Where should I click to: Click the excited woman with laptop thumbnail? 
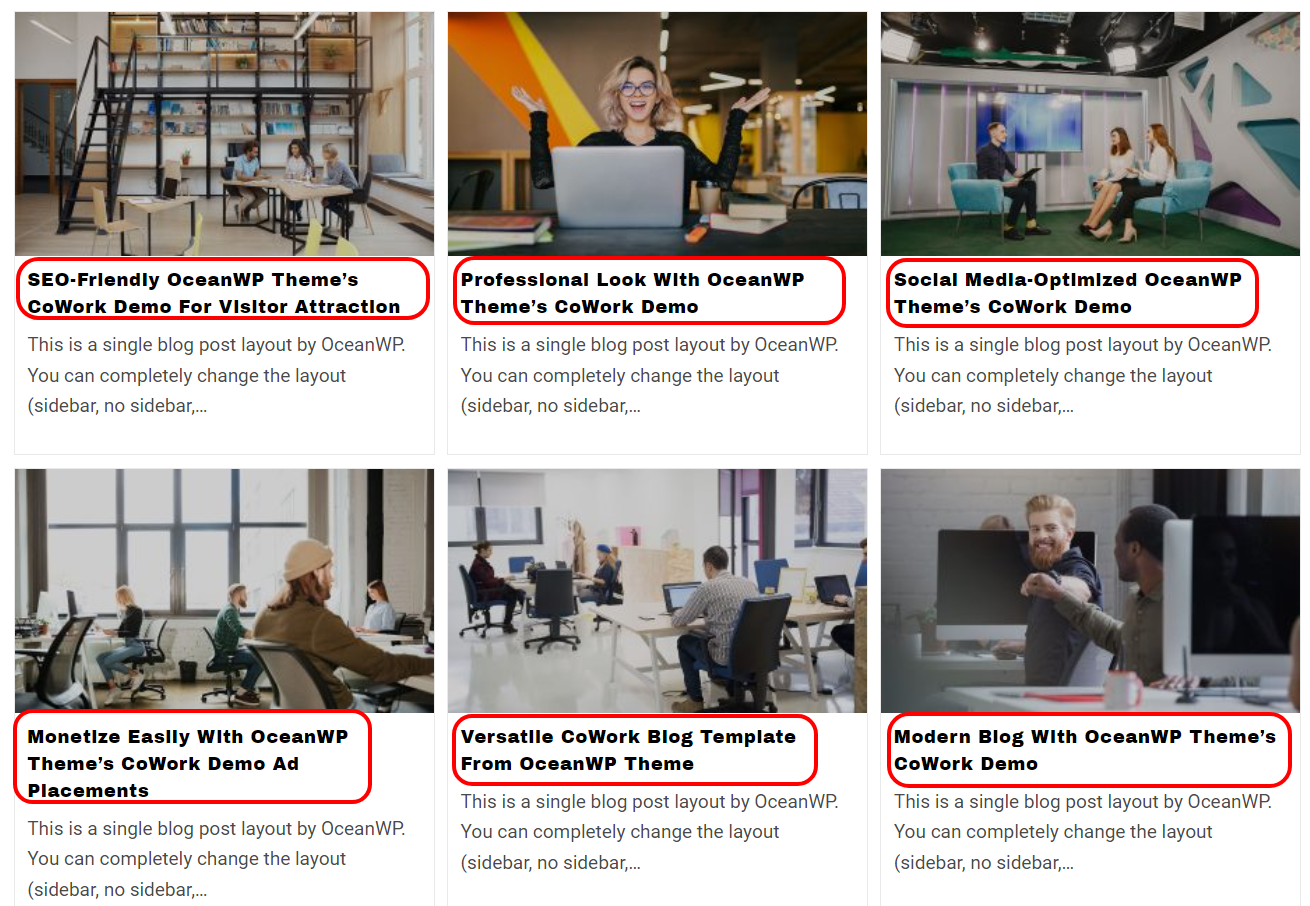[657, 134]
